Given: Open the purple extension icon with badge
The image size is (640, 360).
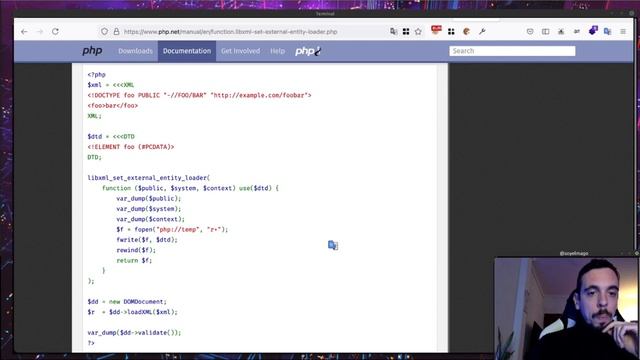Looking at the screenshot, I should pos(593,30).
